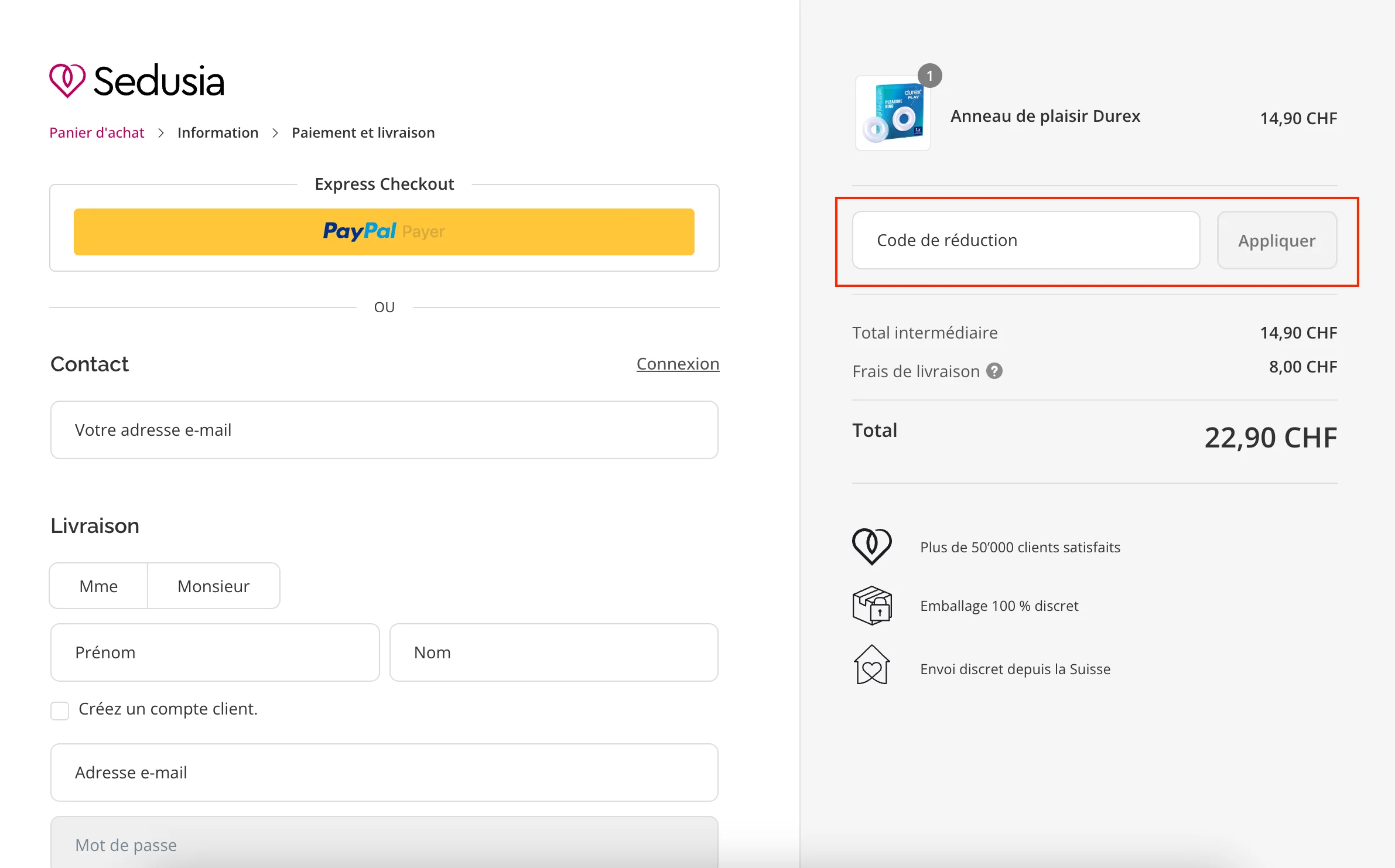Click the quantity badge on the product
Image resolution: width=1395 pixels, height=868 pixels.
(x=931, y=75)
